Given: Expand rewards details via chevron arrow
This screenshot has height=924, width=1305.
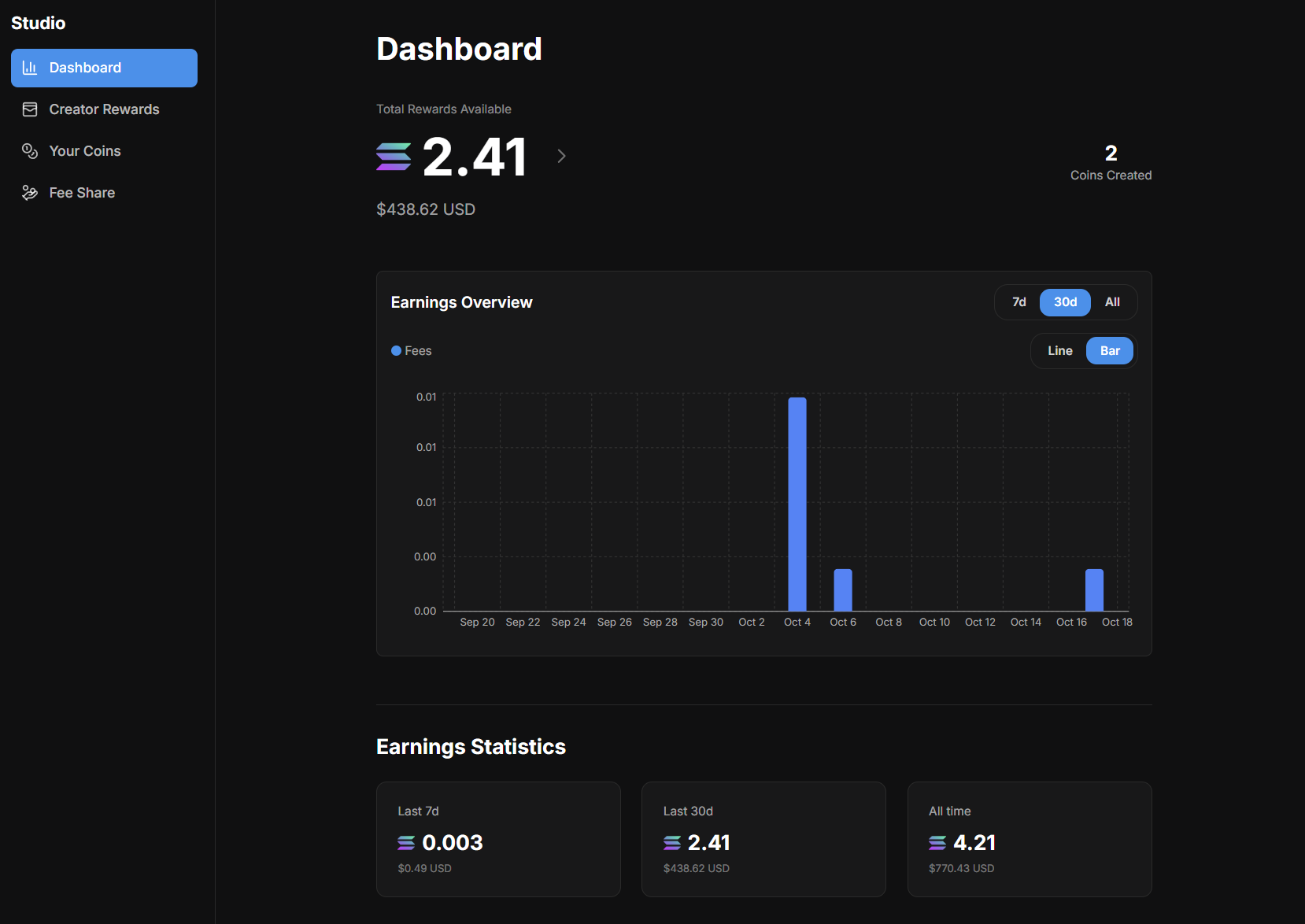Looking at the screenshot, I should point(560,156).
